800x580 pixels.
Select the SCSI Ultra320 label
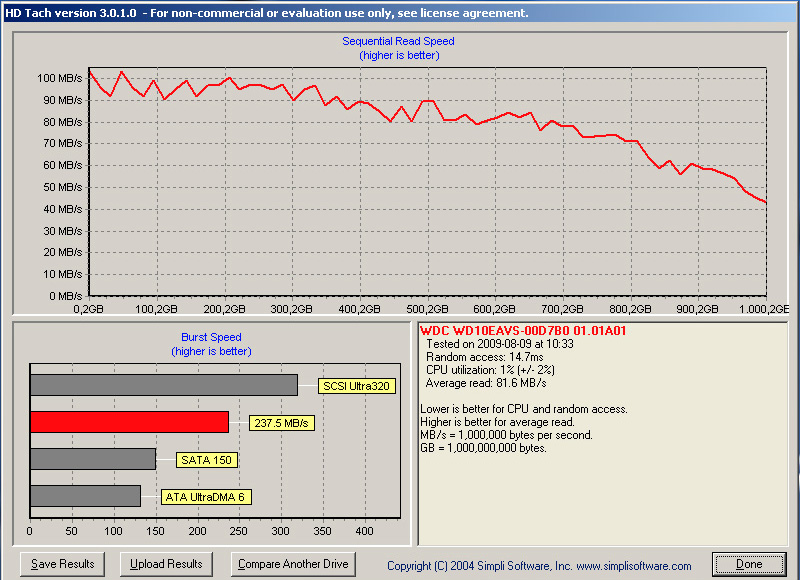[x=357, y=386]
